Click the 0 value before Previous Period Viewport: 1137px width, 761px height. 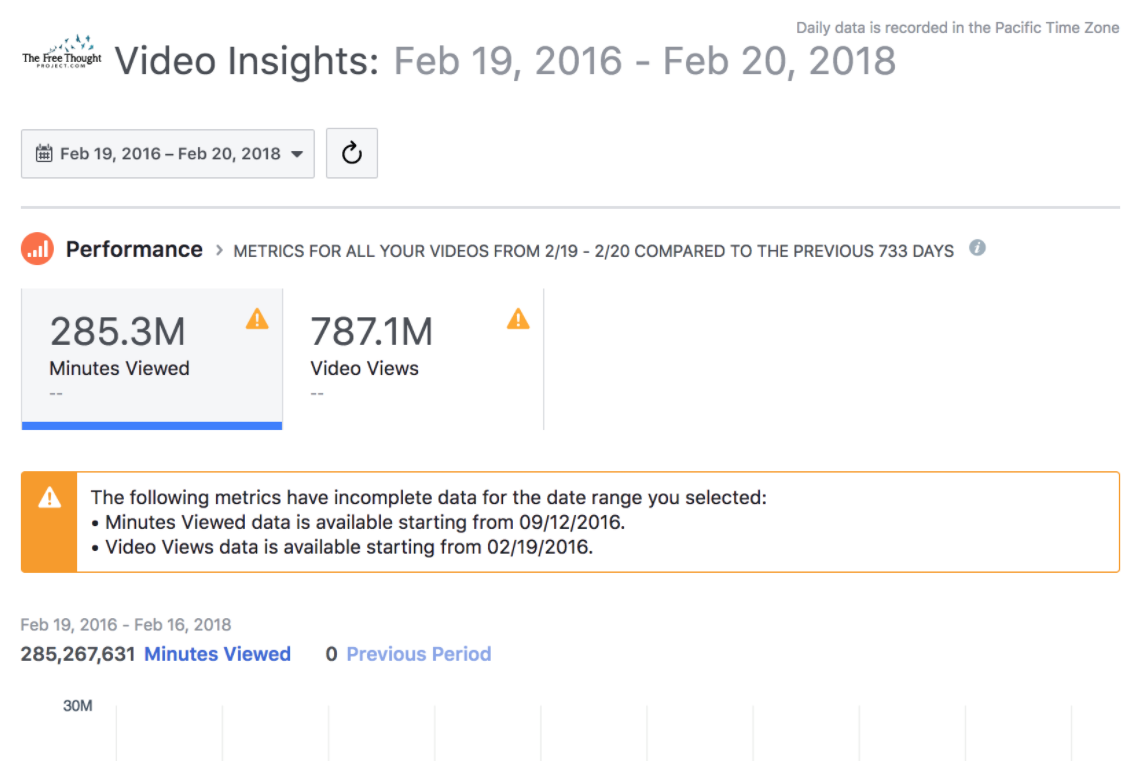pyautogui.click(x=331, y=654)
